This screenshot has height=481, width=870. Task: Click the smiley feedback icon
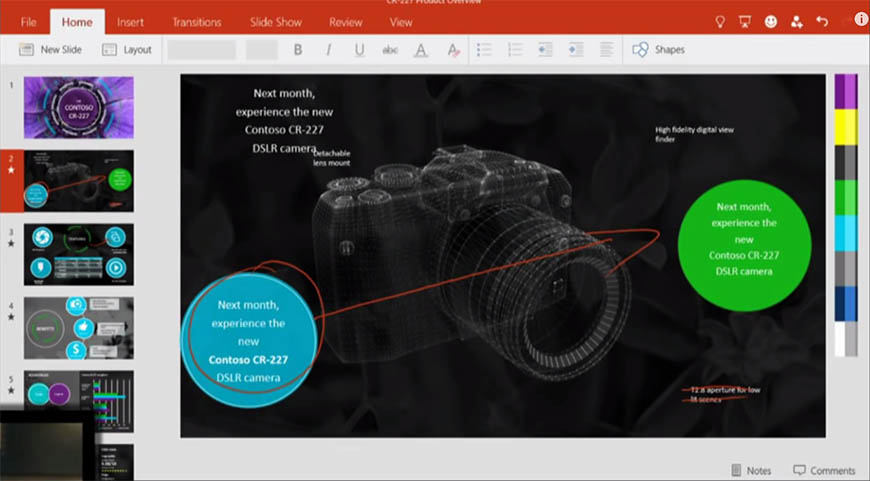[771, 22]
